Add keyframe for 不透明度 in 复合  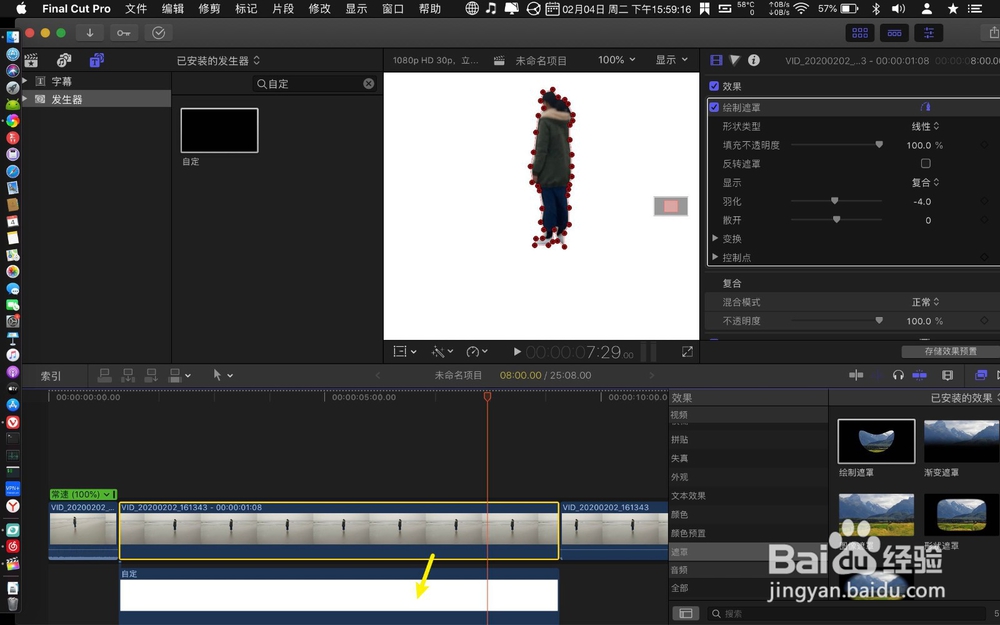click(x=985, y=321)
